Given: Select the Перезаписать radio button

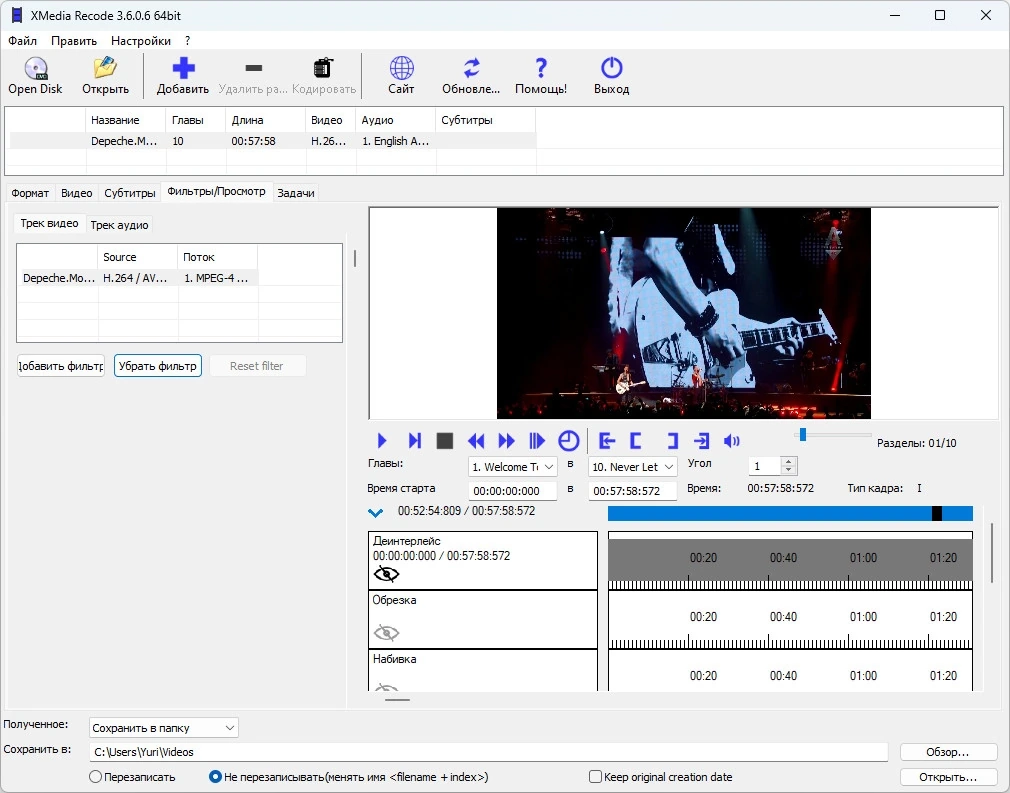Looking at the screenshot, I should (95, 777).
